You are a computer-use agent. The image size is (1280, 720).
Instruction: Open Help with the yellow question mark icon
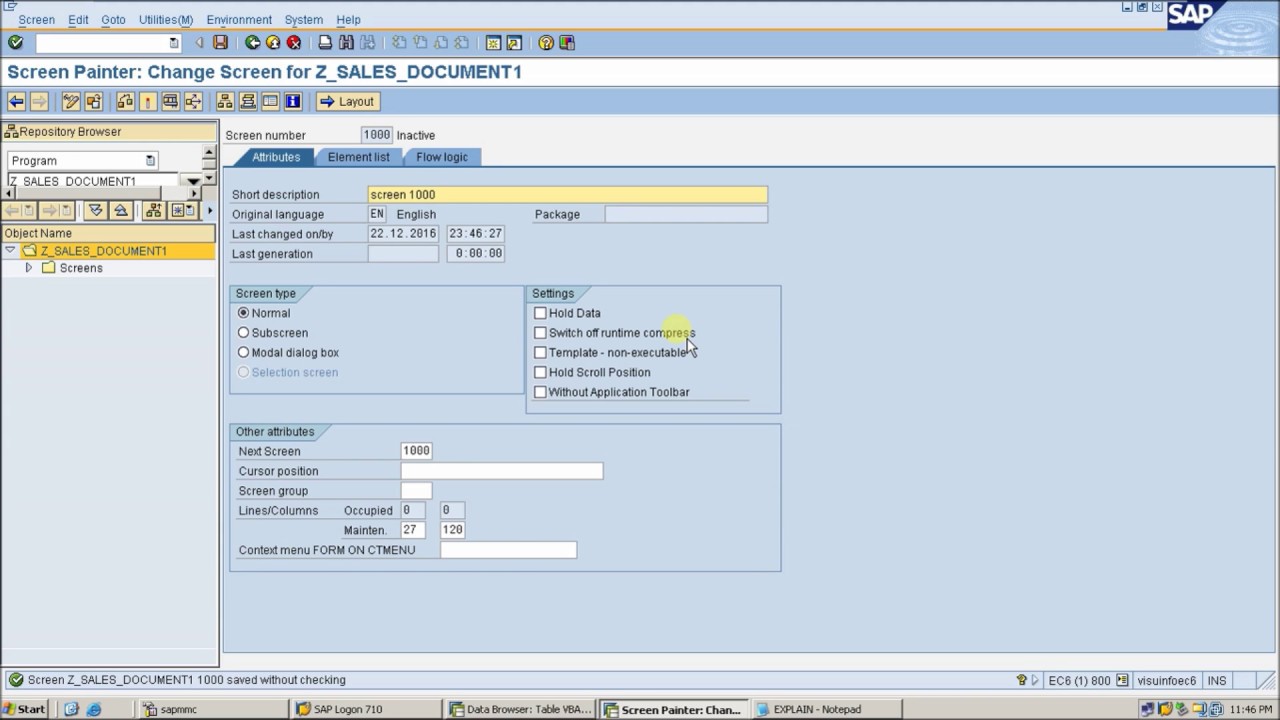(x=546, y=43)
